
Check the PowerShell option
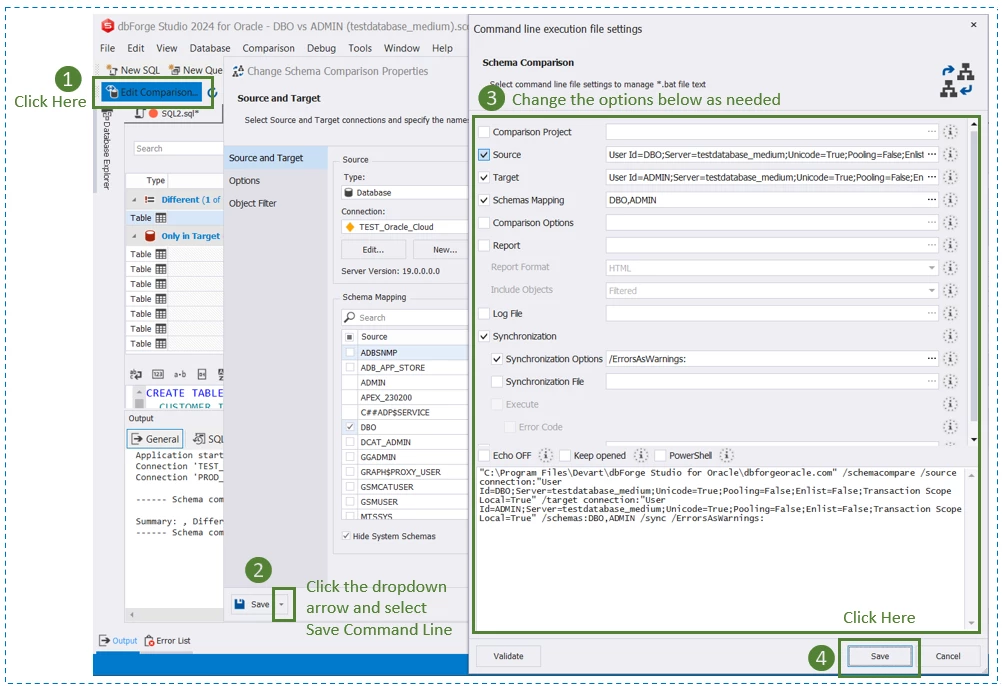(x=660, y=455)
